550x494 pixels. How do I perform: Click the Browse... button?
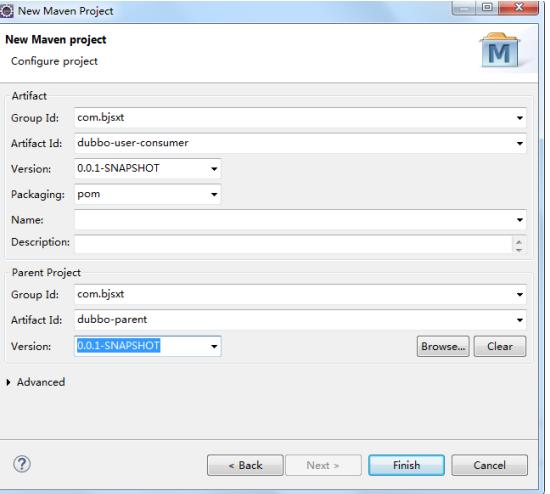pos(443,346)
